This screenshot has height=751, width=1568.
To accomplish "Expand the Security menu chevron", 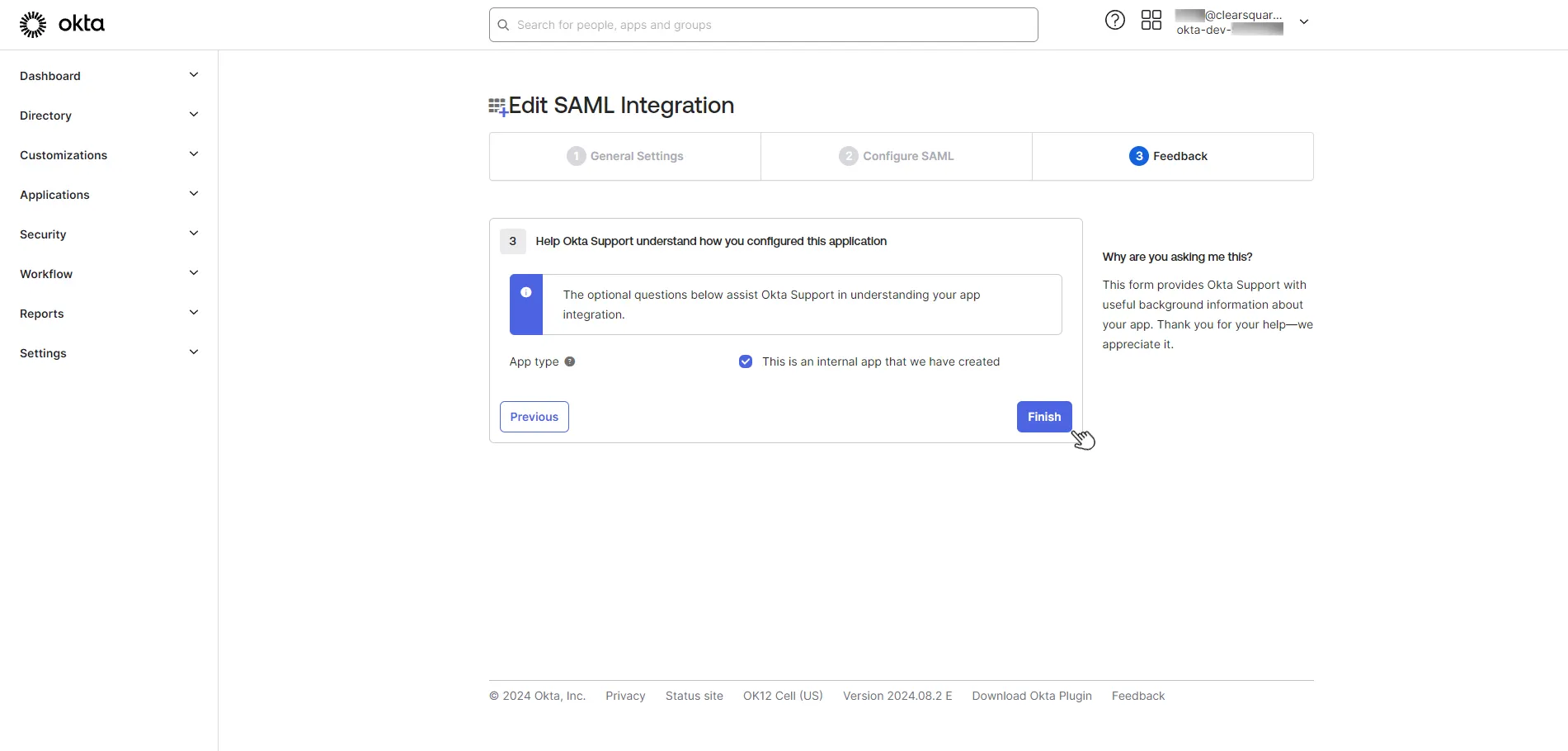I will [x=194, y=234].
